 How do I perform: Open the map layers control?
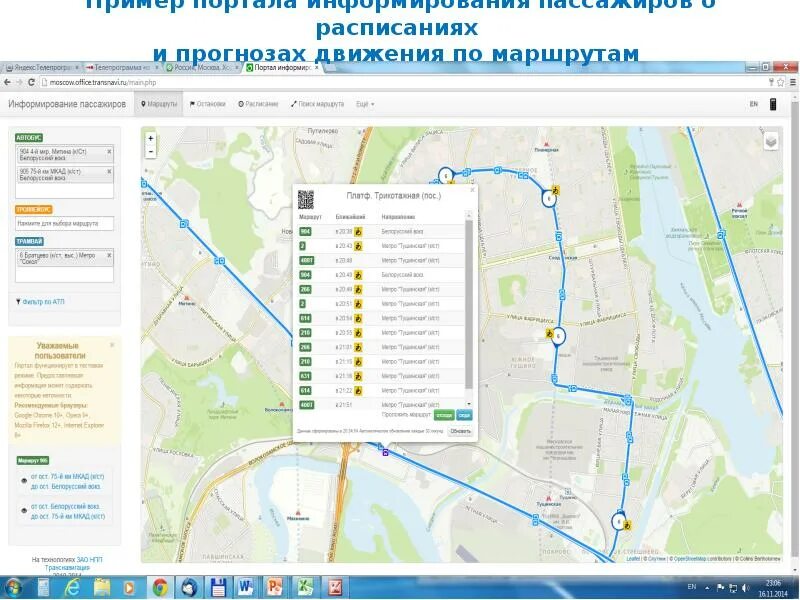[770, 141]
